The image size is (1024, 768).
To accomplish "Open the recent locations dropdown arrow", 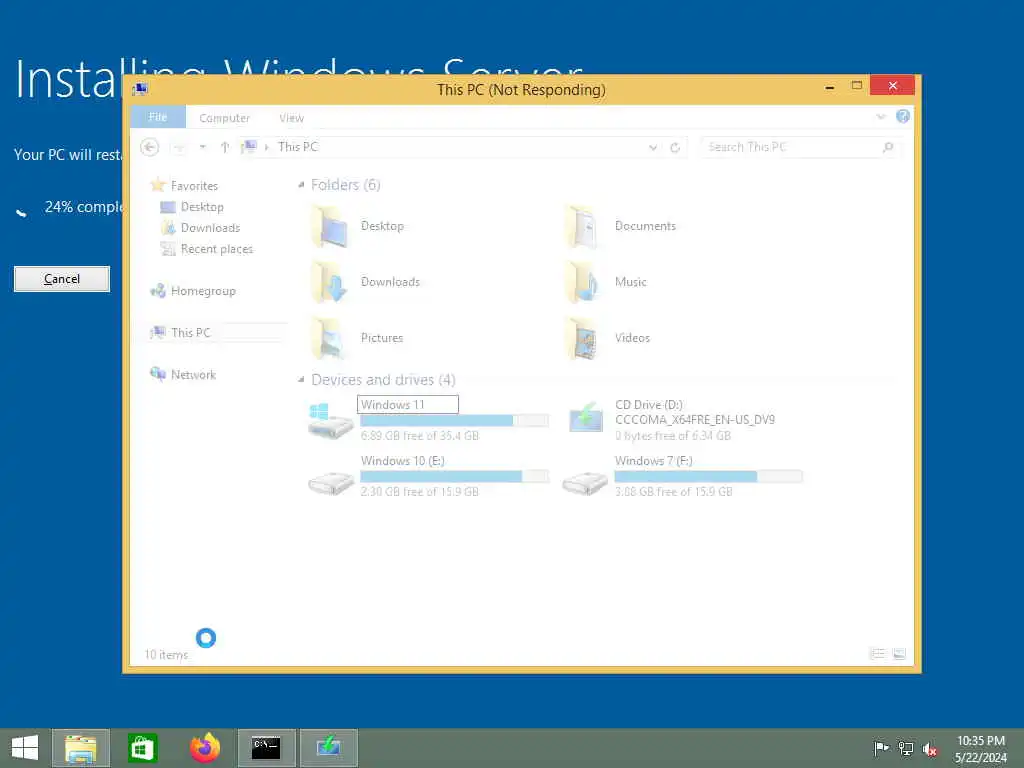I will tap(203, 147).
